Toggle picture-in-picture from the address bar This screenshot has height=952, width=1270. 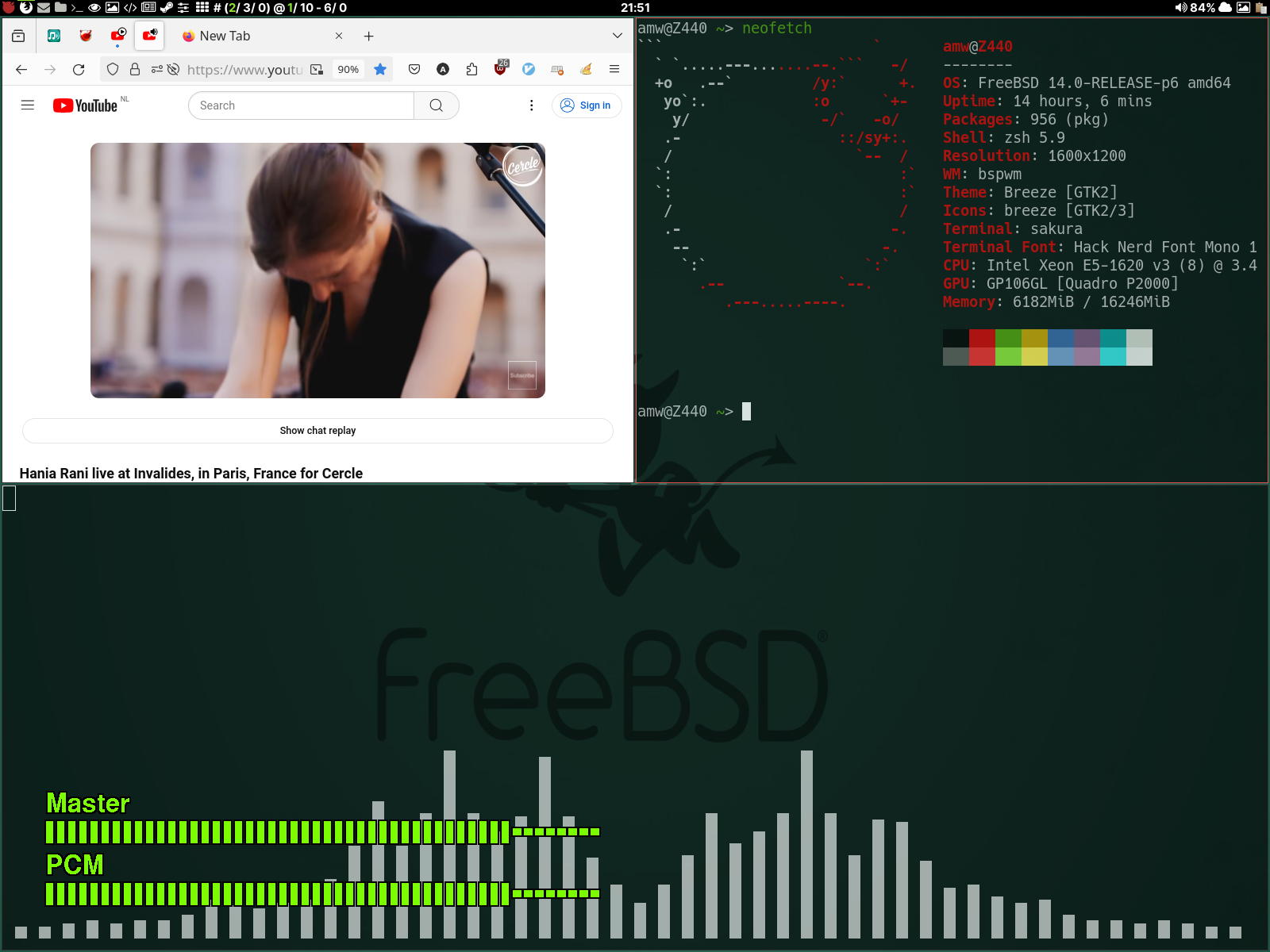317,70
